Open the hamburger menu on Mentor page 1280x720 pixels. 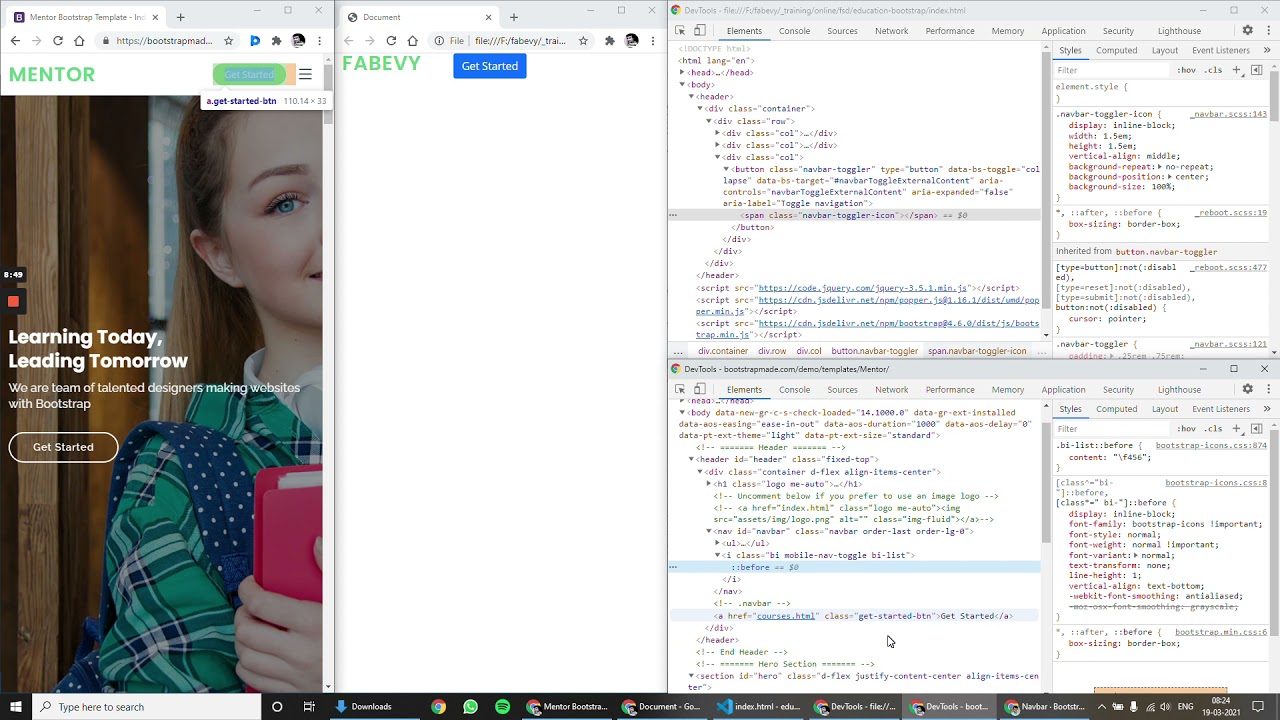(x=305, y=74)
